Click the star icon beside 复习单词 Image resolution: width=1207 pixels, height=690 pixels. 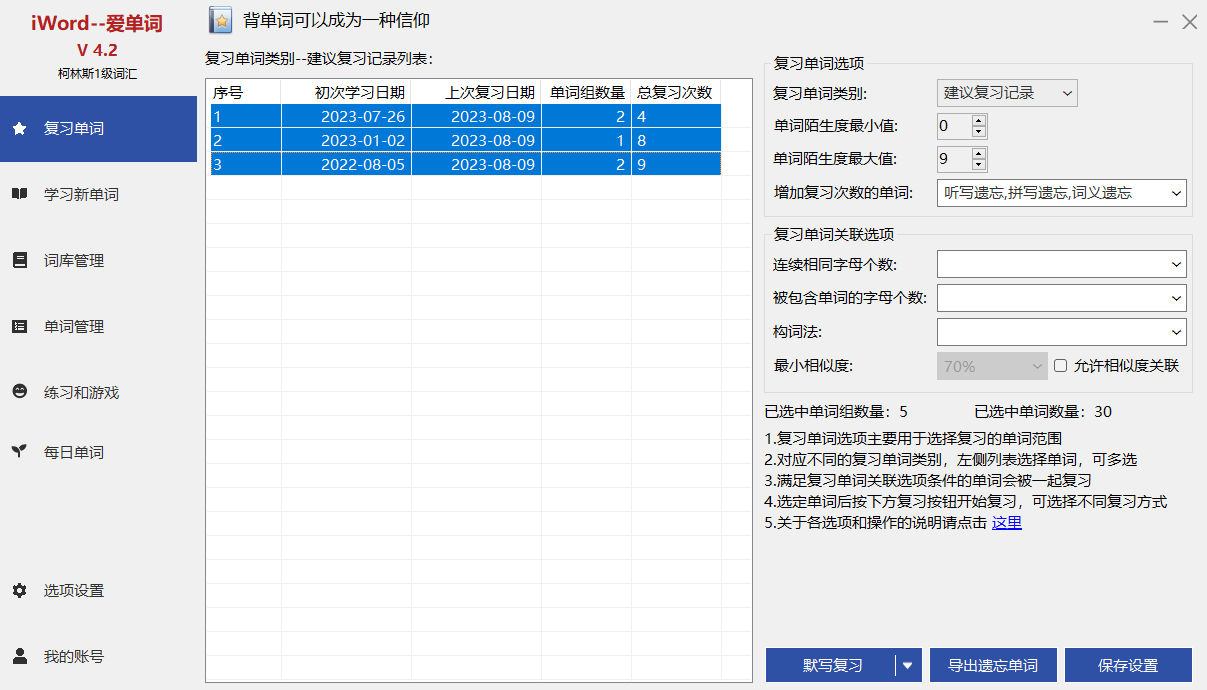point(19,129)
